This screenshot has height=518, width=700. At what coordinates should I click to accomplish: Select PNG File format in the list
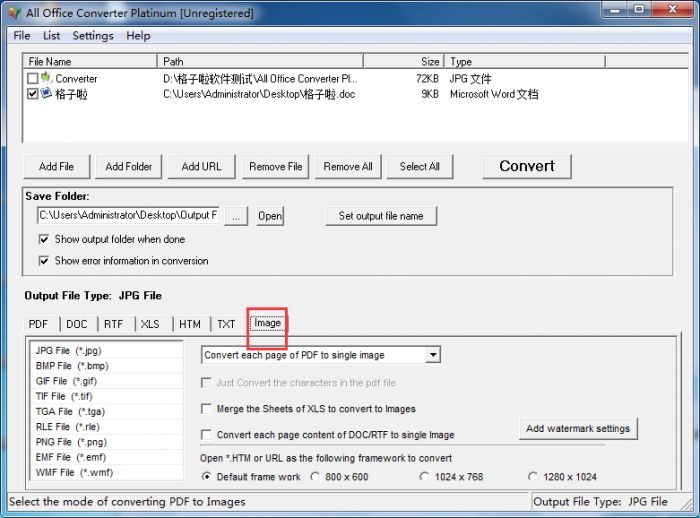(68, 442)
